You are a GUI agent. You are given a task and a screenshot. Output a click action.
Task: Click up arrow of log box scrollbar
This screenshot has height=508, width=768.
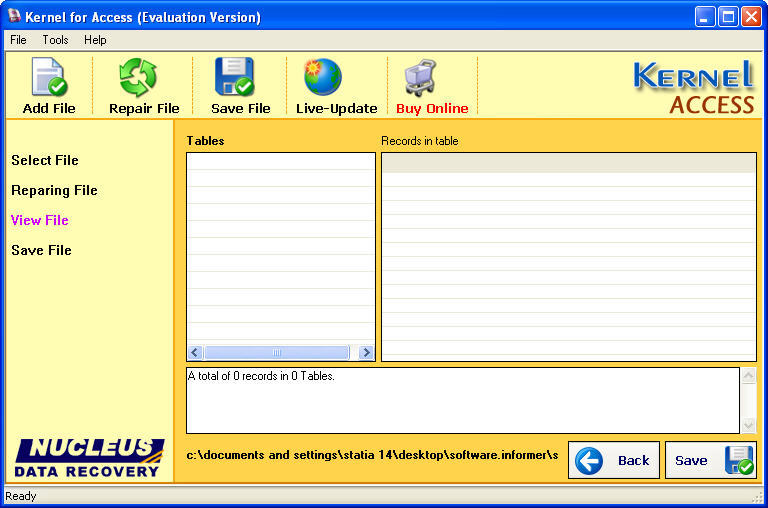[748, 376]
